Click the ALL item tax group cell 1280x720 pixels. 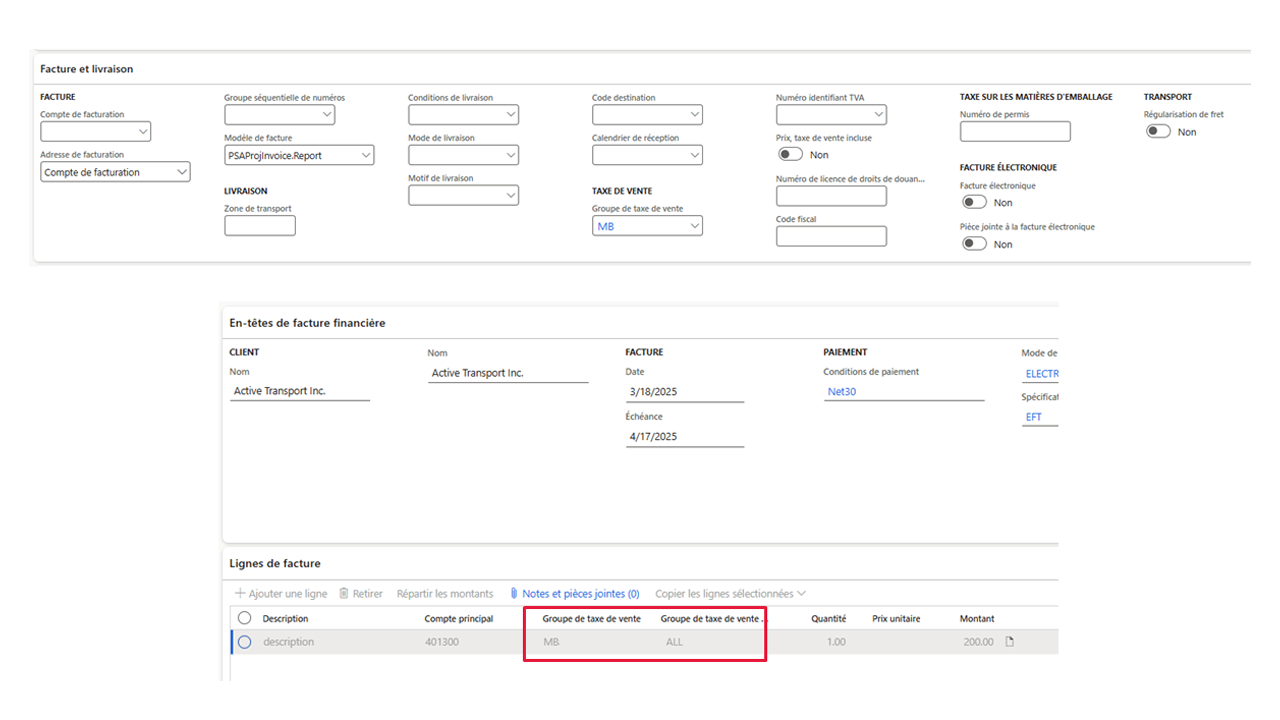click(x=674, y=642)
